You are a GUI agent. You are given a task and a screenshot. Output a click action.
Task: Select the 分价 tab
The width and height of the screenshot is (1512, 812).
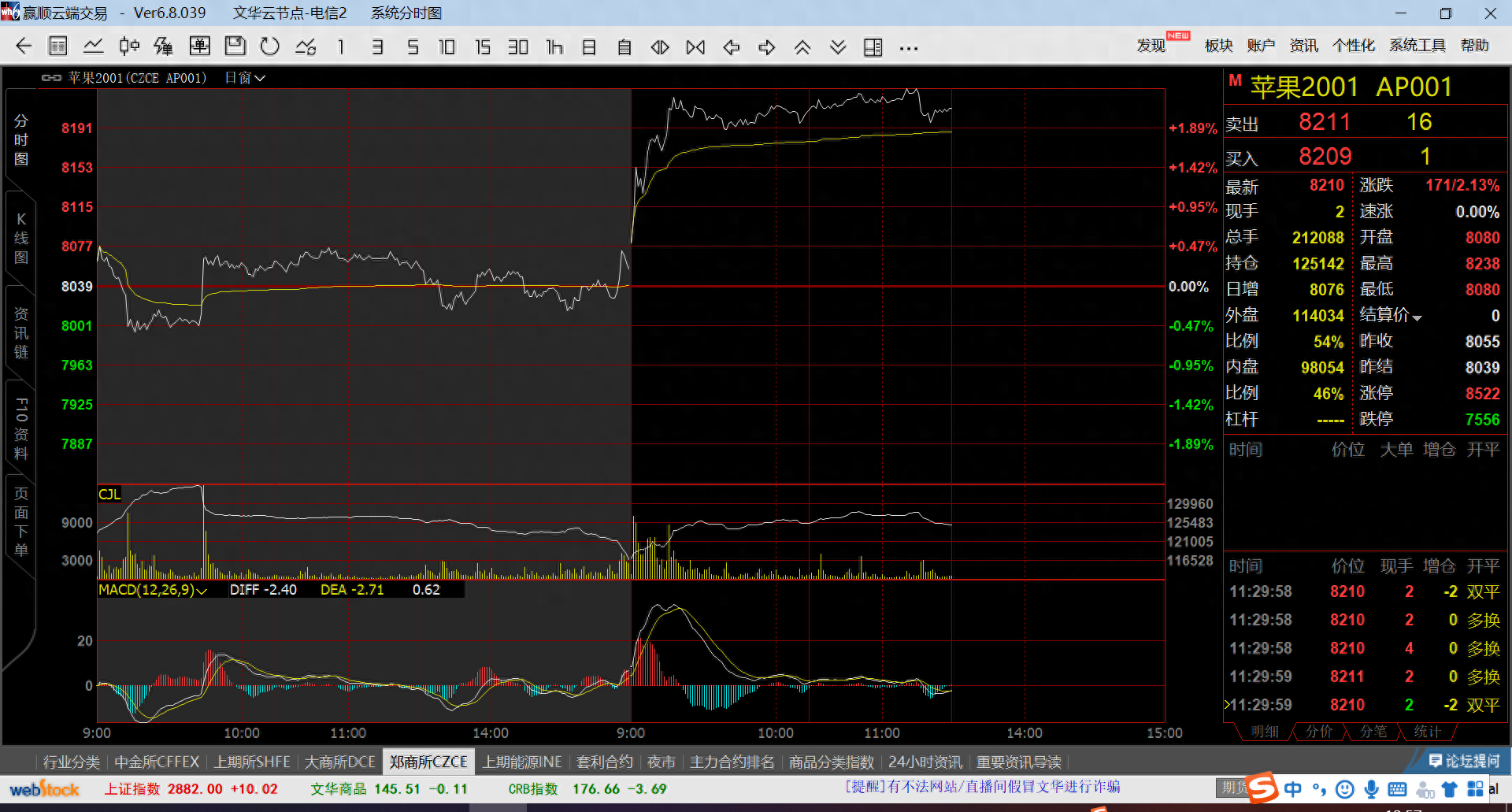click(x=1319, y=732)
